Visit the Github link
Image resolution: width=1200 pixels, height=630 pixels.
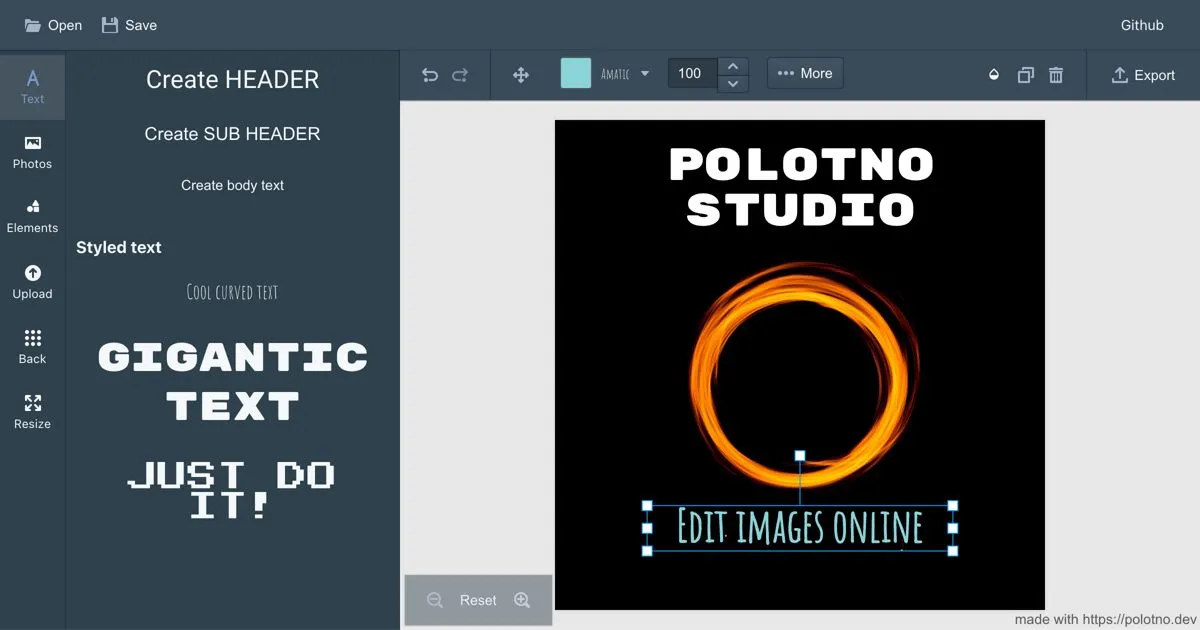pos(1141,25)
